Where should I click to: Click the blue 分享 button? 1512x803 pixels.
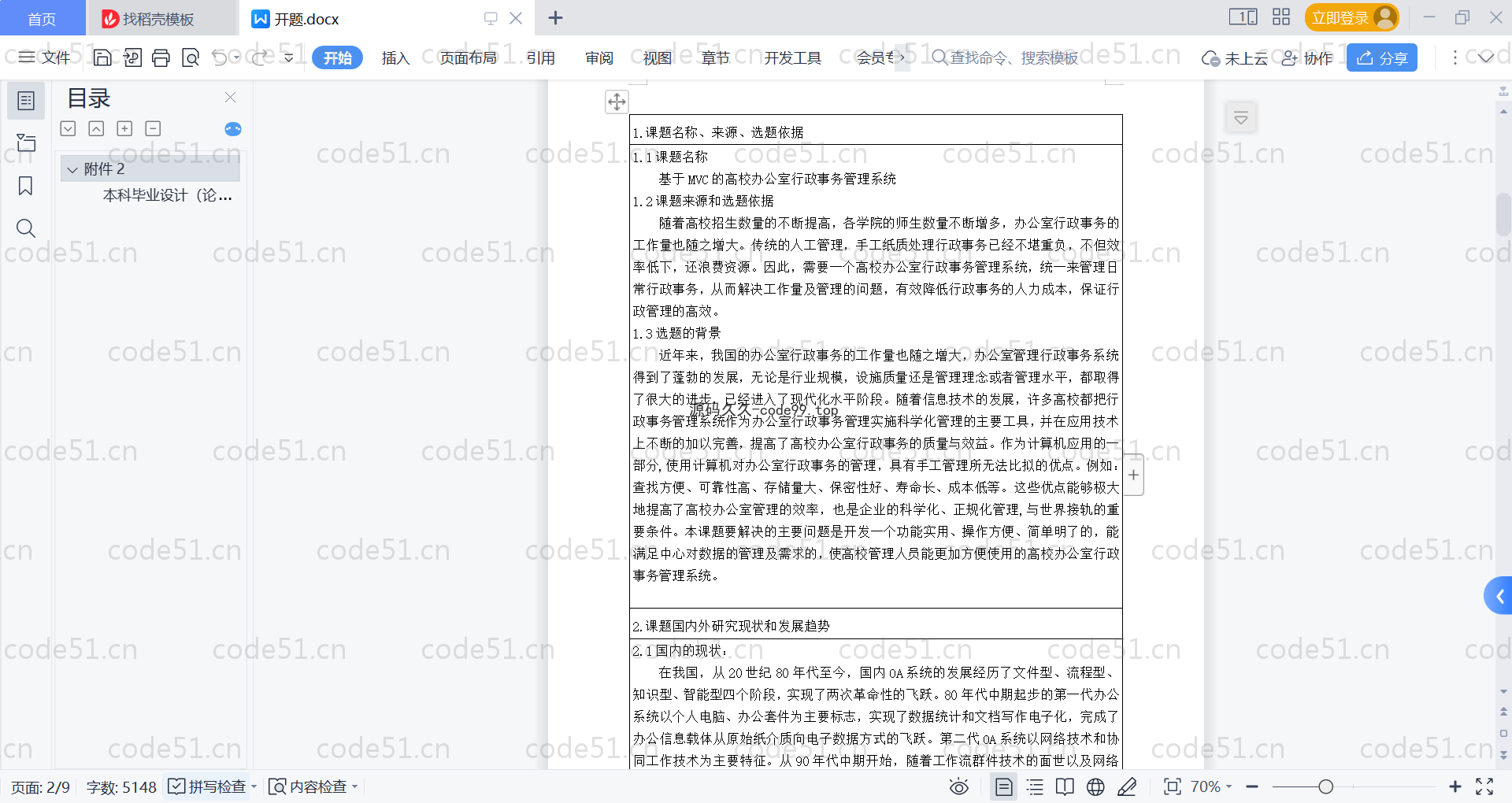(x=1382, y=57)
